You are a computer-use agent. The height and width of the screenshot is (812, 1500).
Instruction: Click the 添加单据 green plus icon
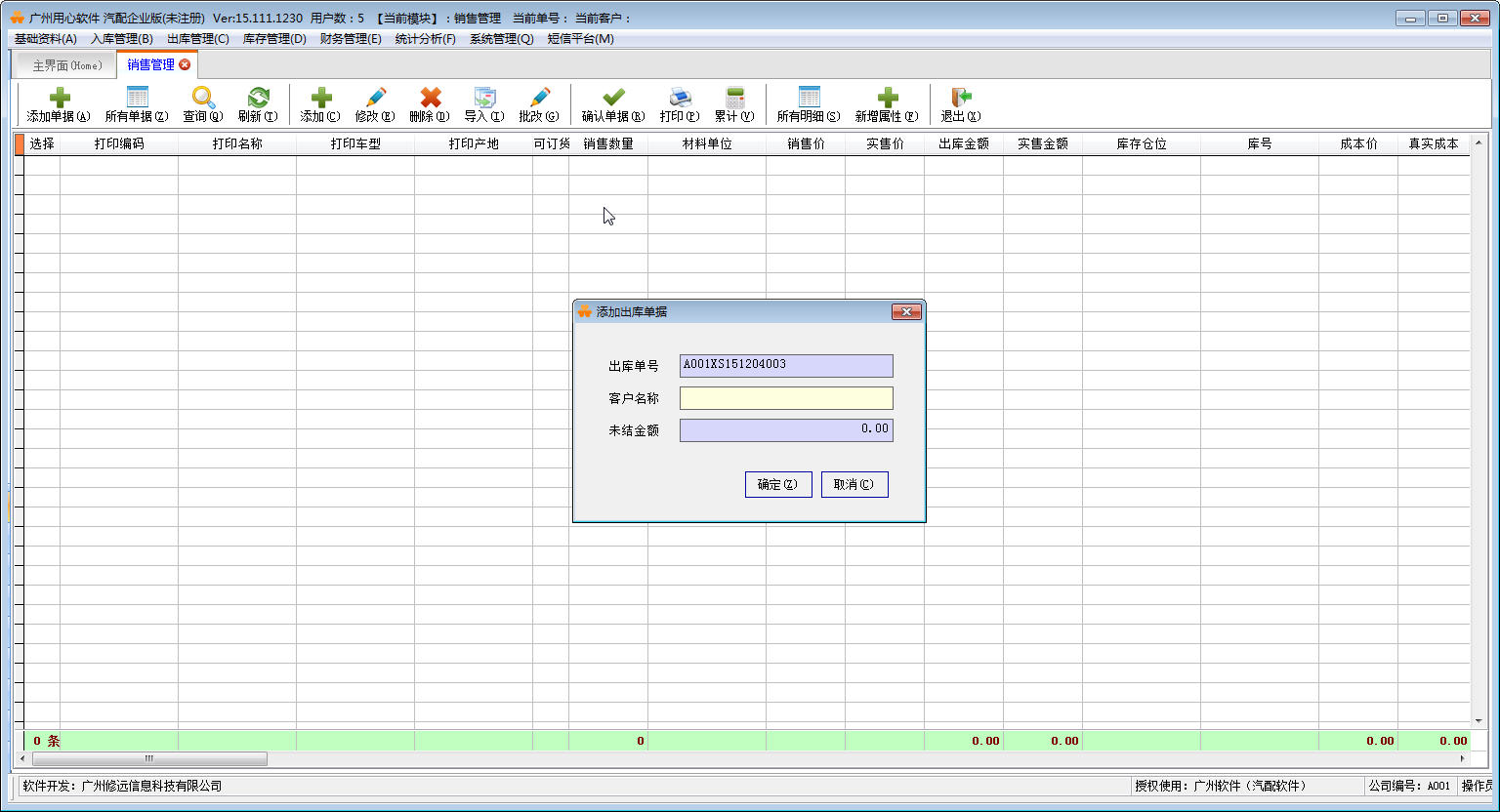(x=60, y=98)
